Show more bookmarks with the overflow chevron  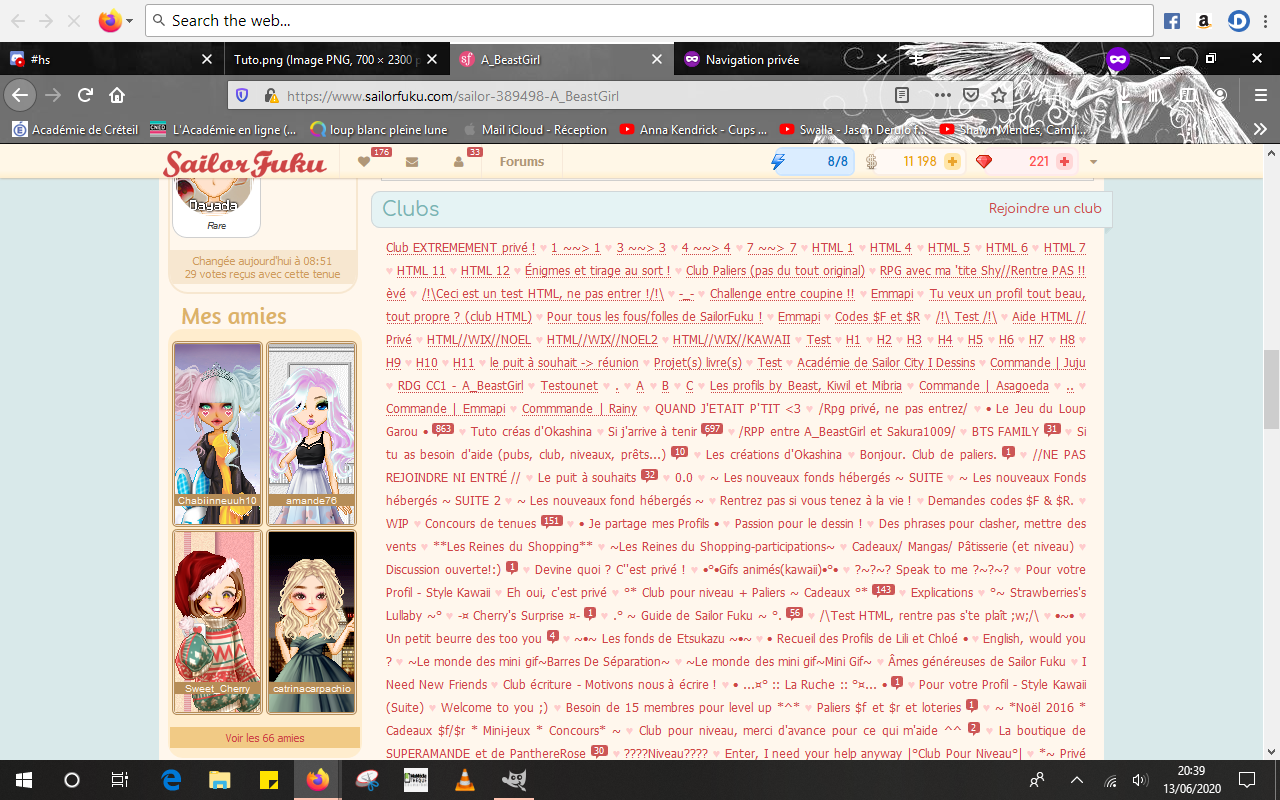pyautogui.click(x=1260, y=129)
